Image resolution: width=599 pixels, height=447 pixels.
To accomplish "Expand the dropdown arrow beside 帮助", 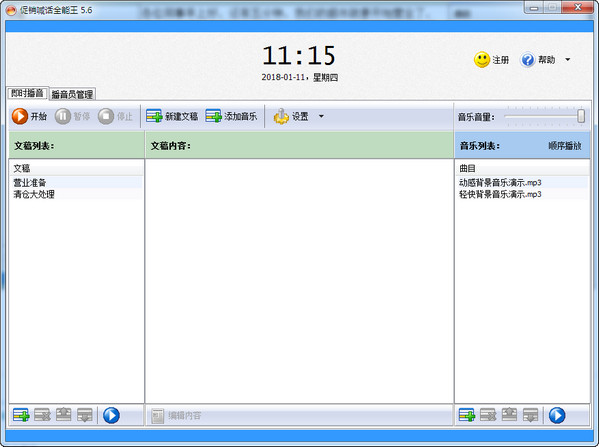I will click(568, 60).
